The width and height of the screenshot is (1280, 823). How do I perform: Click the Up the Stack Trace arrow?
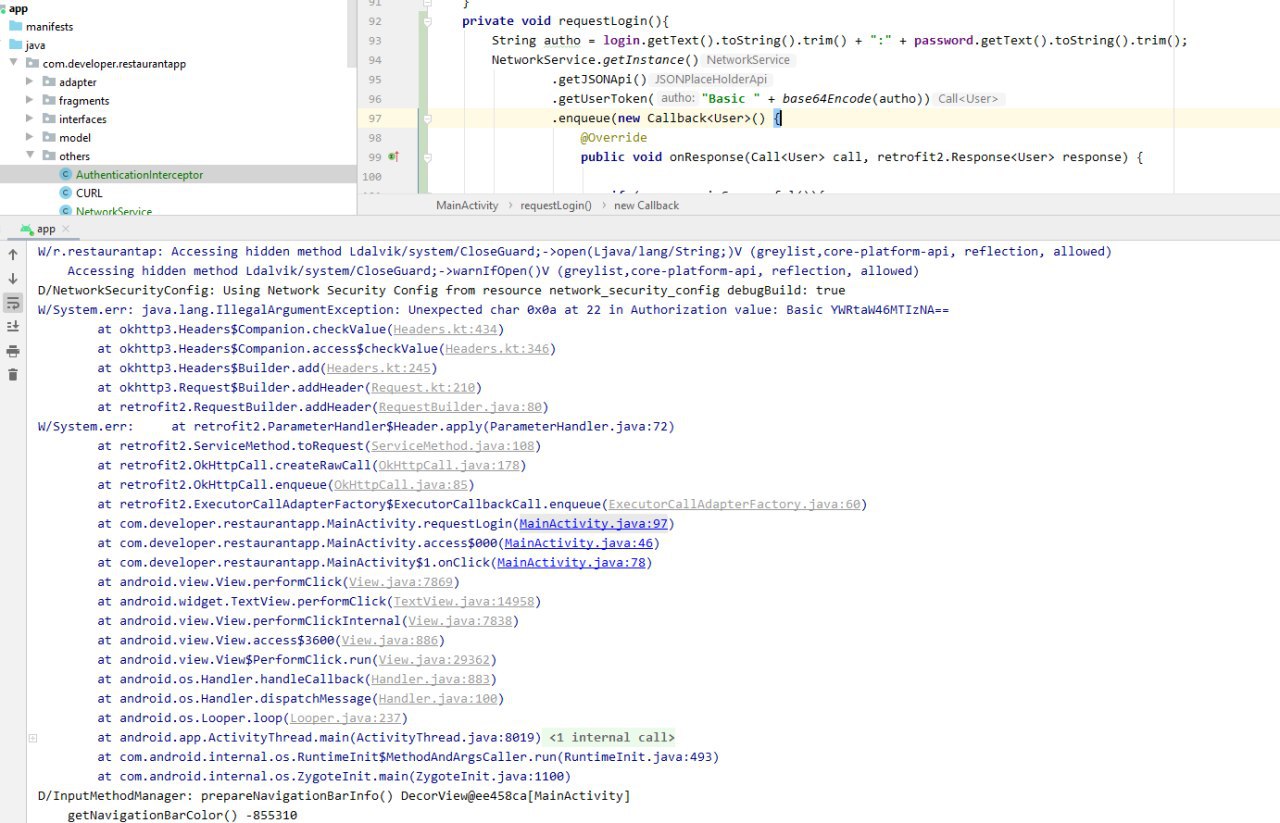coord(13,254)
